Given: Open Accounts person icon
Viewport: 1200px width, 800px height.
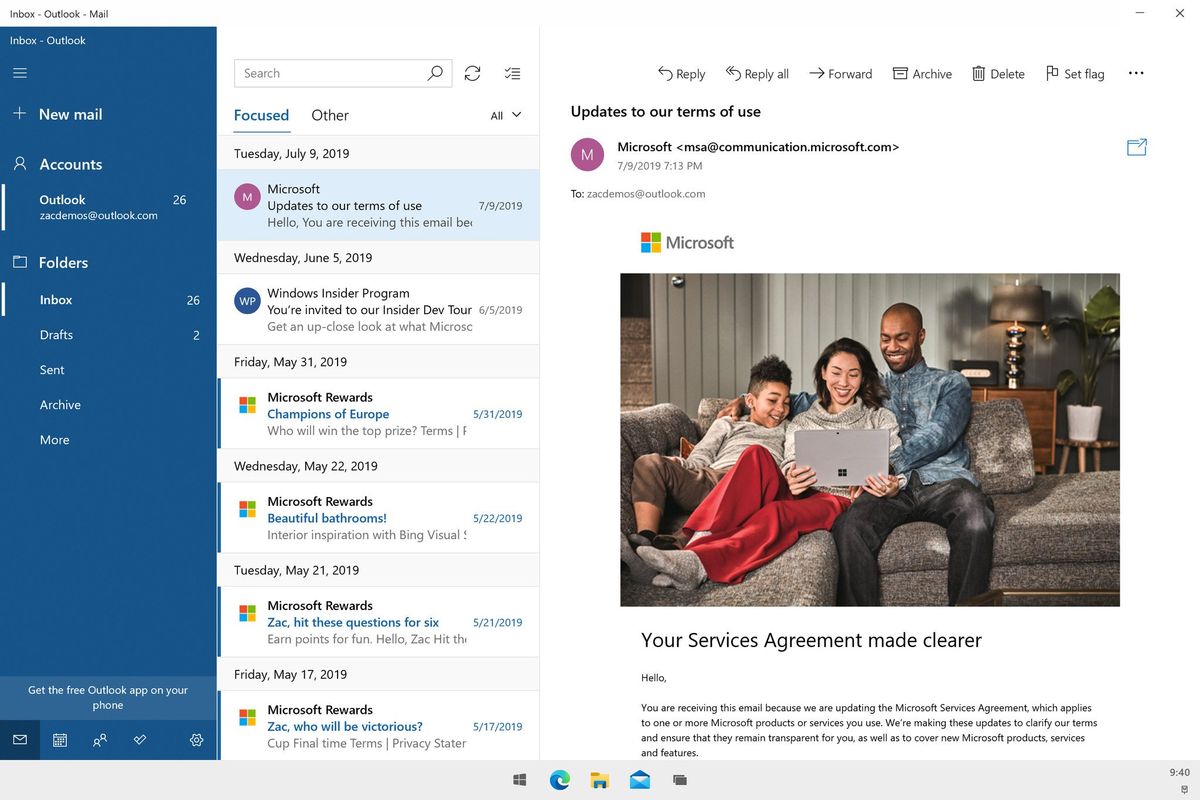Looking at the screenshot, I should point(19,163).
